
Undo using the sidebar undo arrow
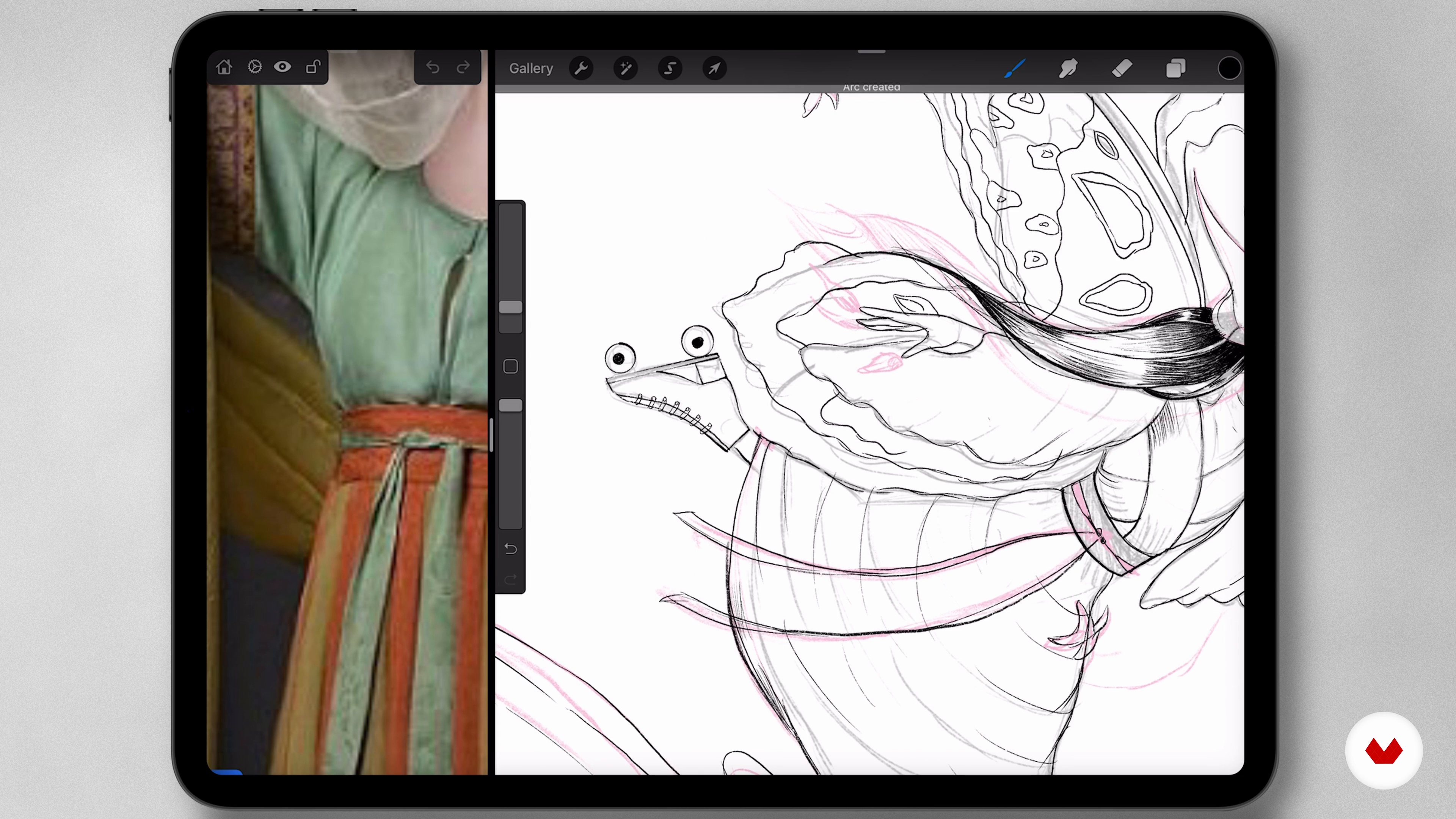pyautogui.click(x=510, y=549)
